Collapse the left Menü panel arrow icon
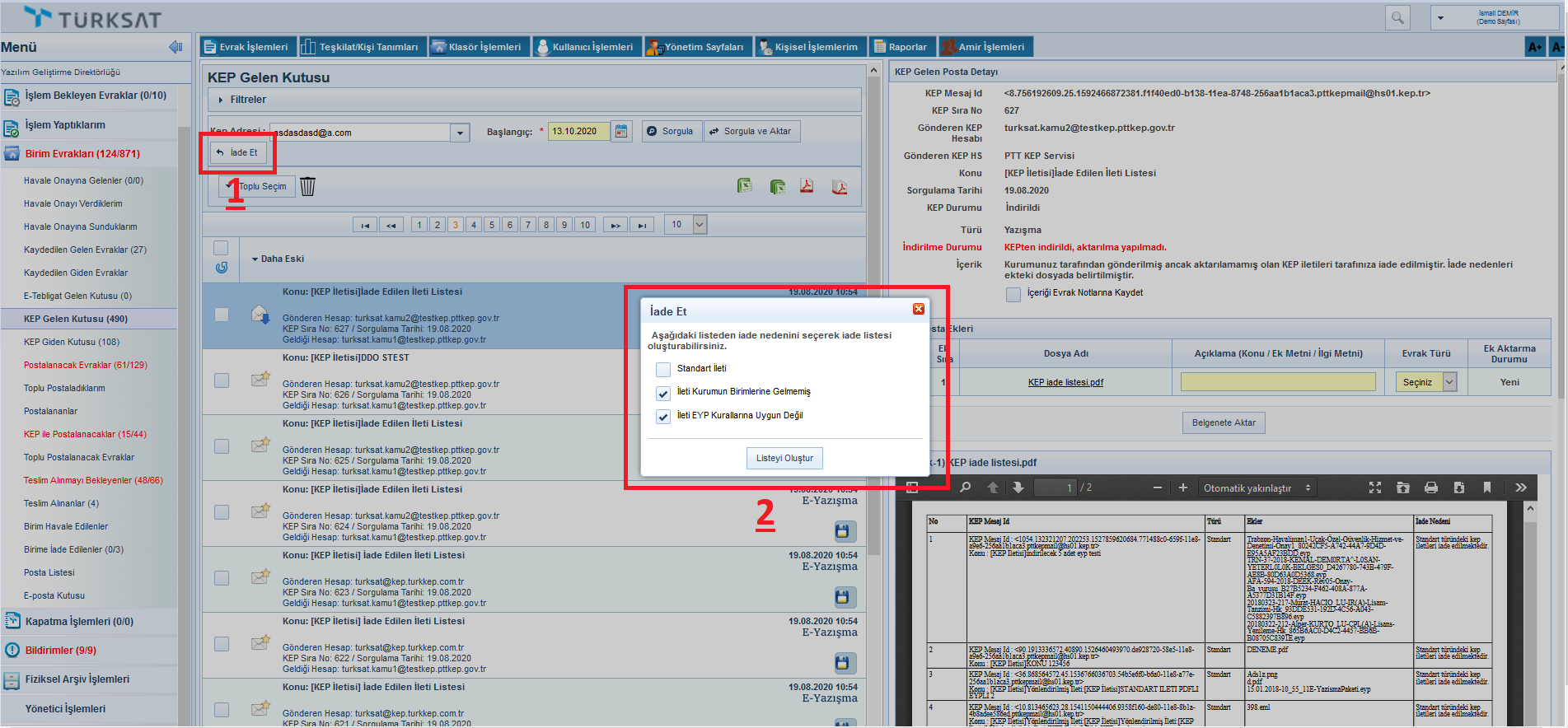 point(175,47)
